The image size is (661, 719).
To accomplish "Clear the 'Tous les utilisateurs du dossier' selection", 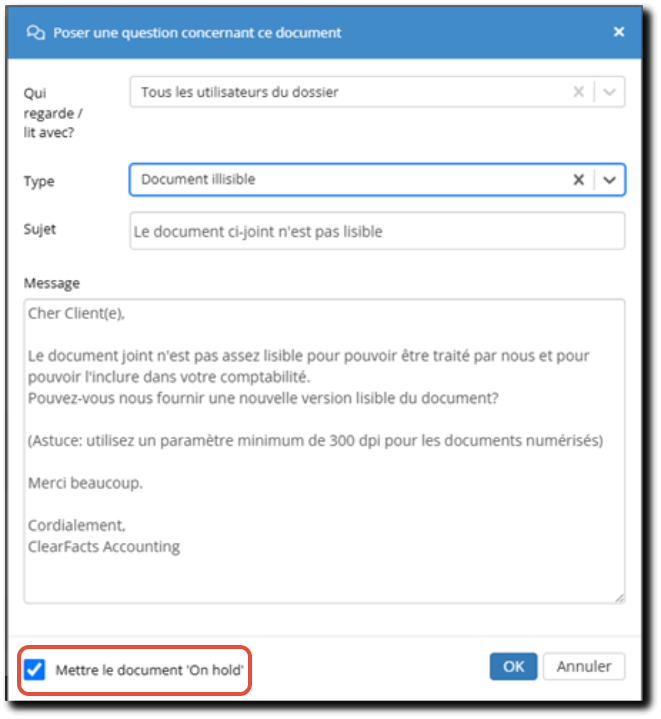I will (578, 92).
